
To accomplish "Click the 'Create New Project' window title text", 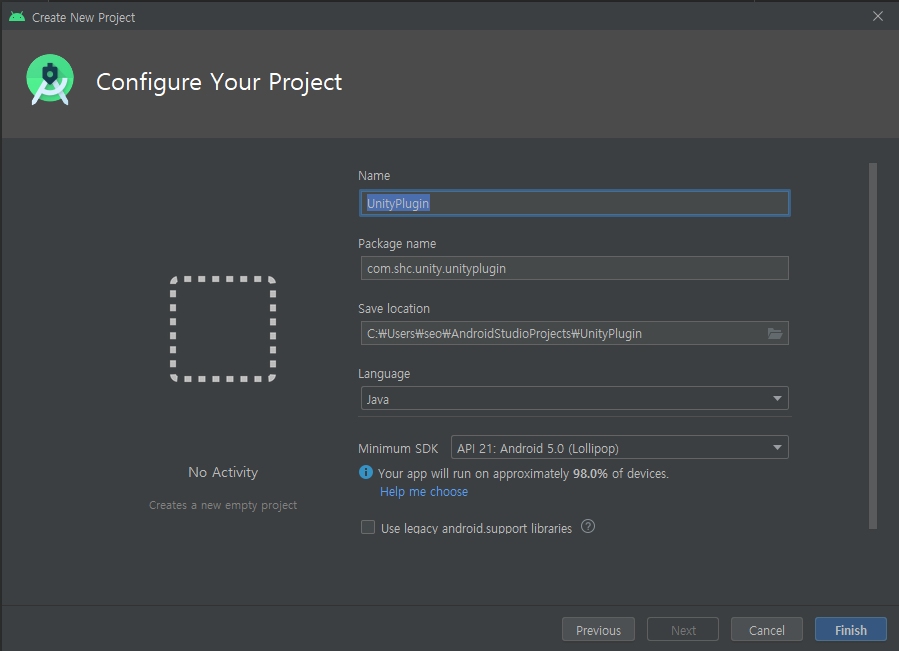I will tap(84, 18).
